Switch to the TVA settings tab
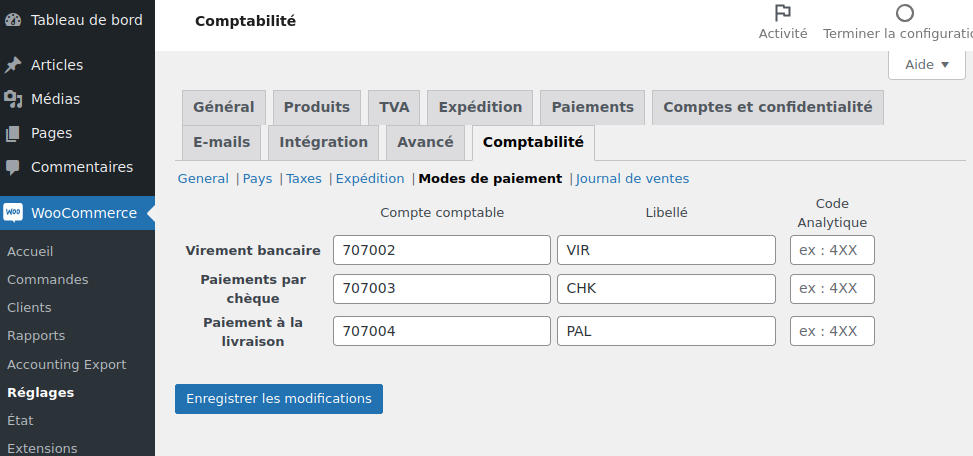This screenshot has width=973, height=456. [394, 107]
